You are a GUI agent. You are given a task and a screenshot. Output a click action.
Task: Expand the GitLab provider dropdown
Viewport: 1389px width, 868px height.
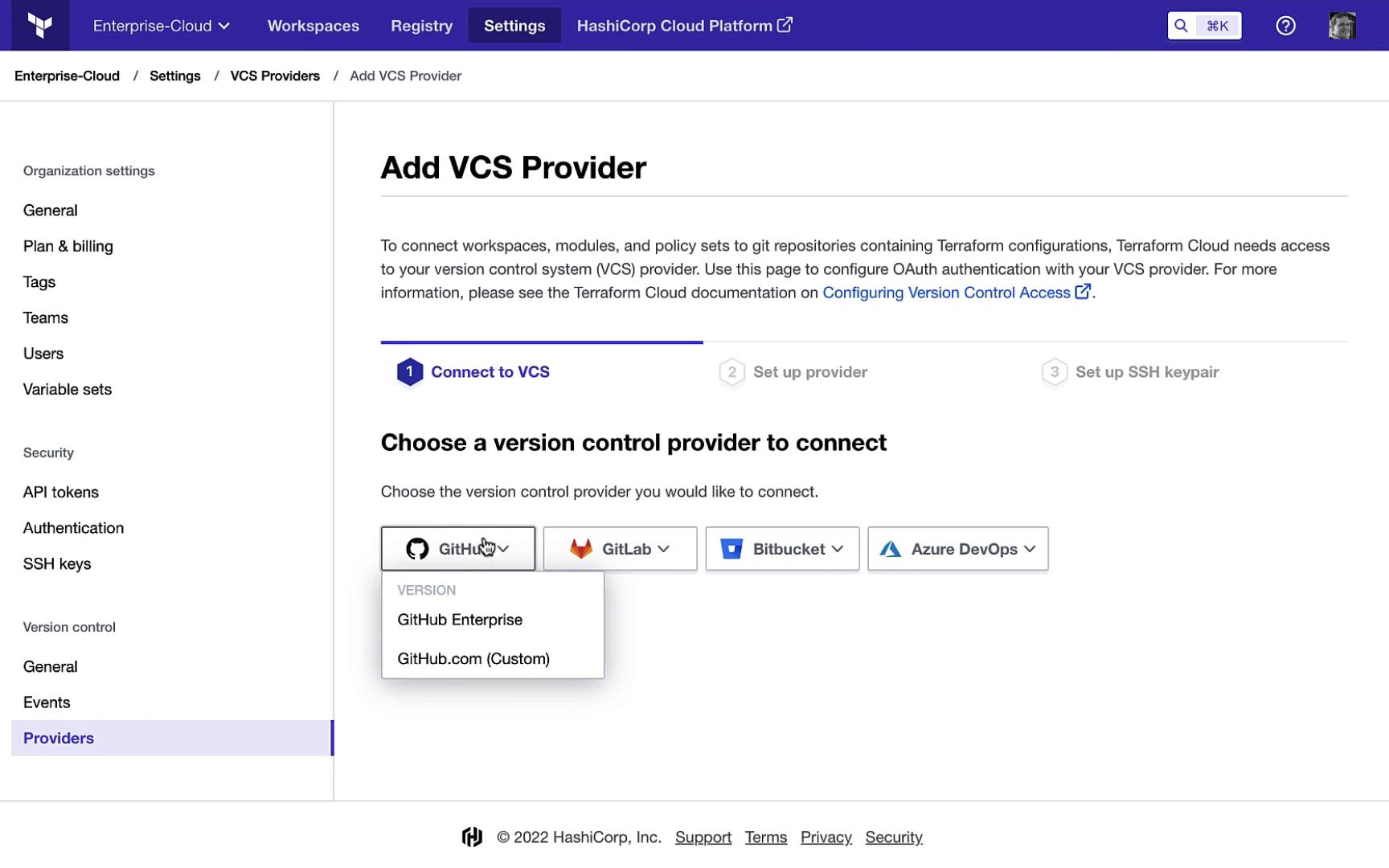663,549
